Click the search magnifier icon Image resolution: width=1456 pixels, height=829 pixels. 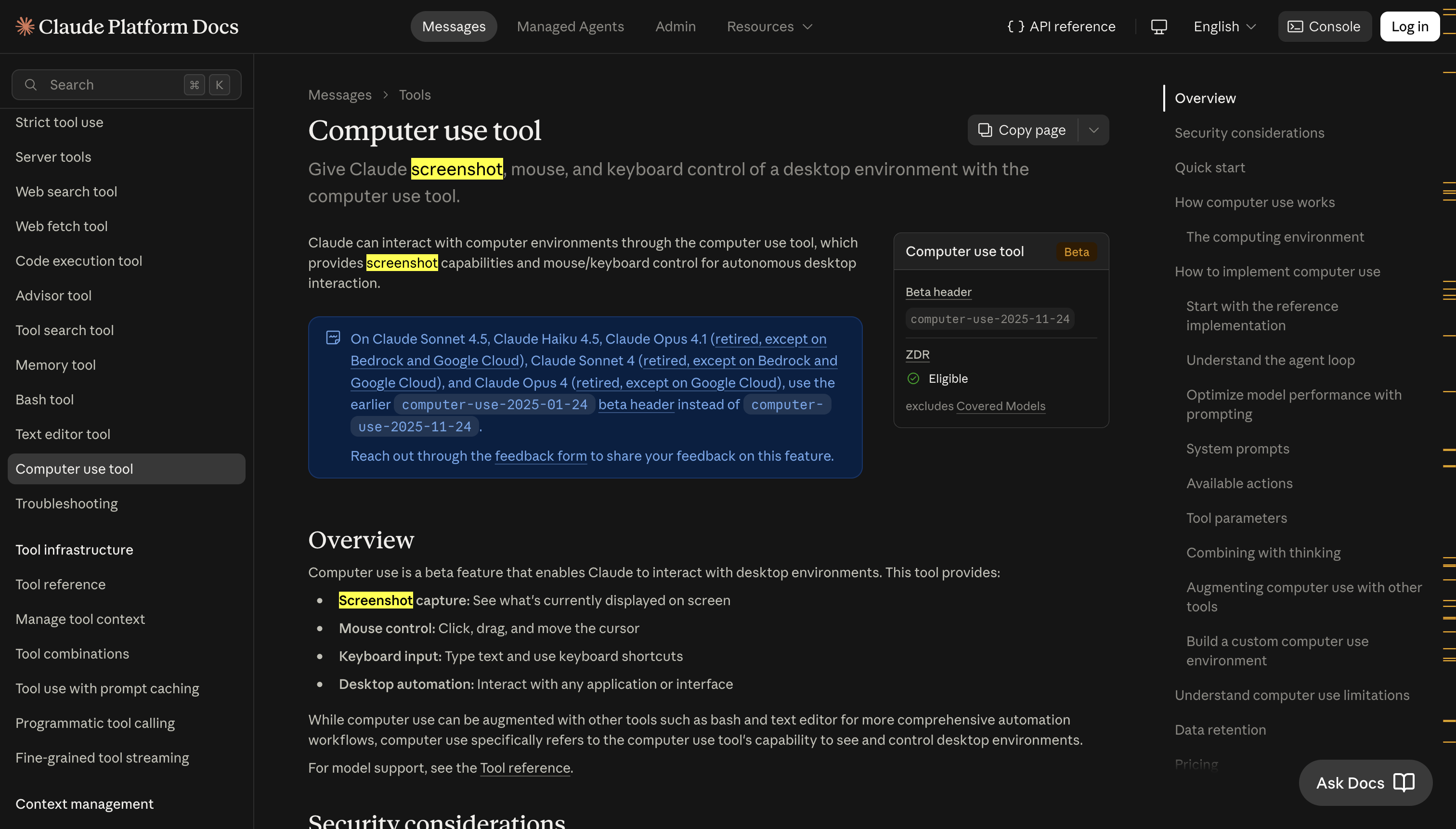(31, 85)
